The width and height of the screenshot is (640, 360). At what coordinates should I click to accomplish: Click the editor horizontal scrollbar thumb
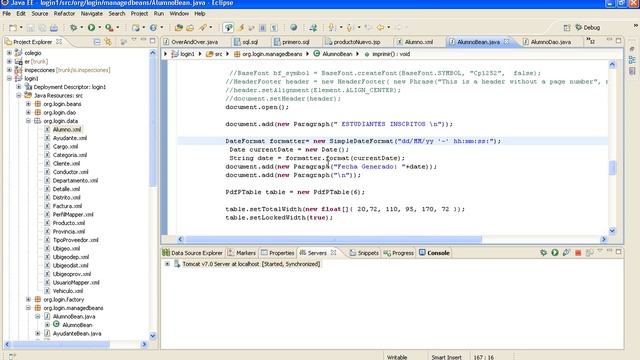(x=333, y=239)
